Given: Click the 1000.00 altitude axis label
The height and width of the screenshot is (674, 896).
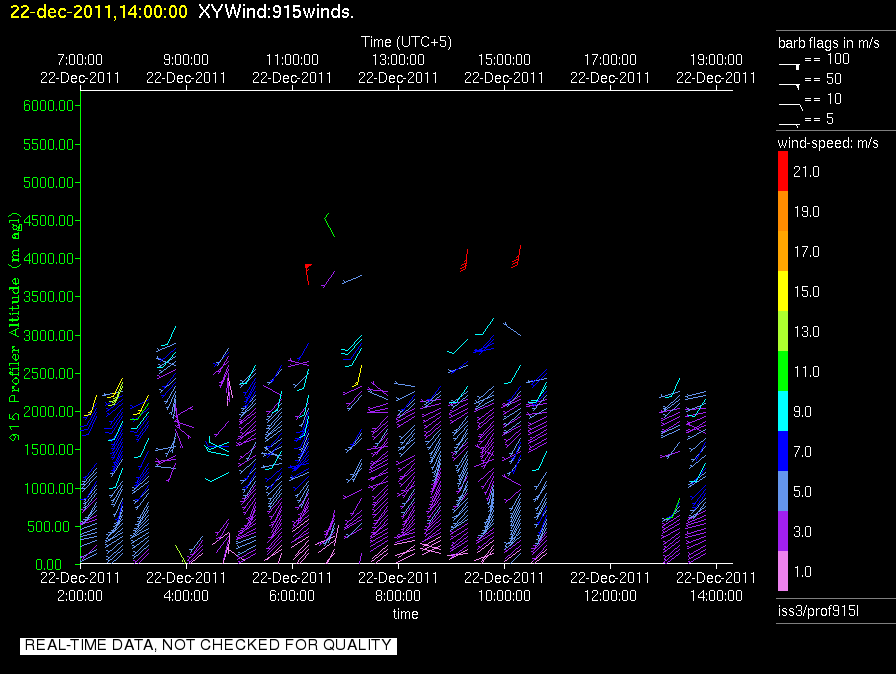Looking at the screenshot, I should point(48,488).
